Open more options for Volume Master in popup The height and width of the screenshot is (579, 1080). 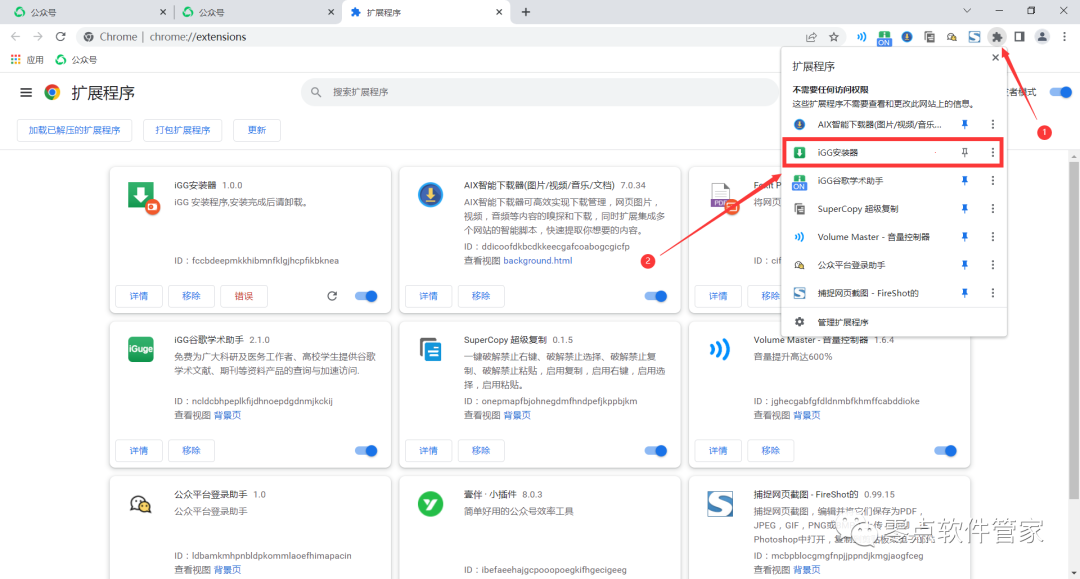[x=993, y=237]
